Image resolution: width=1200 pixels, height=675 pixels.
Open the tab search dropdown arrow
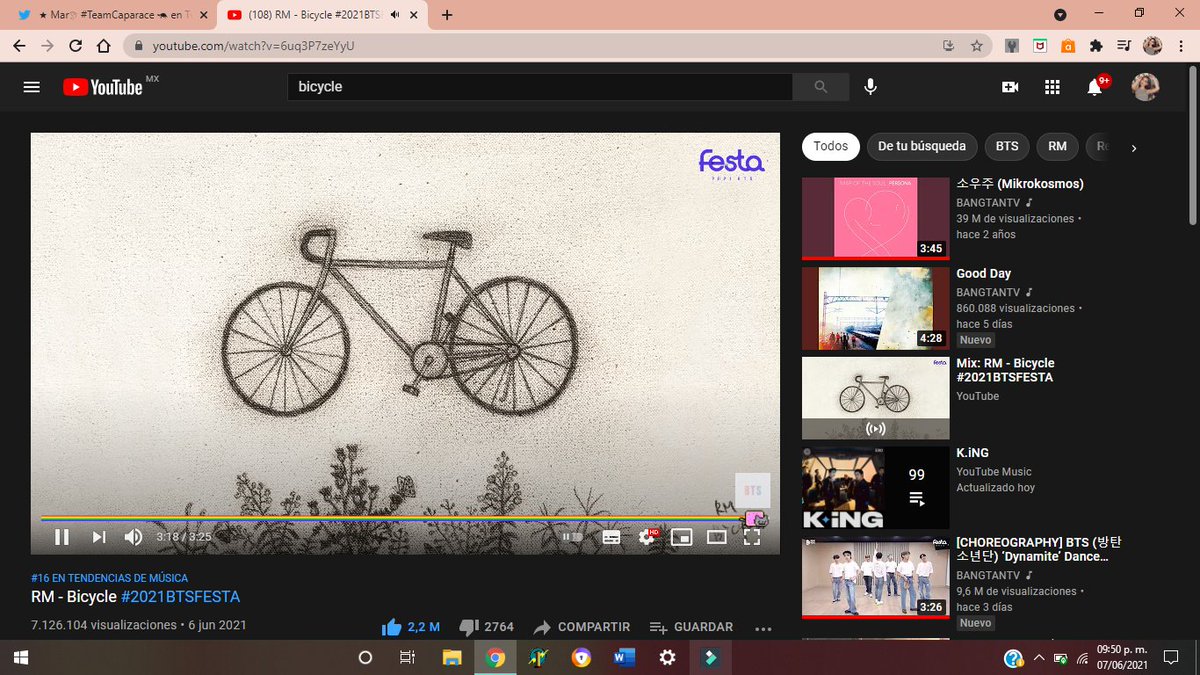click(x=1060, y=14)
